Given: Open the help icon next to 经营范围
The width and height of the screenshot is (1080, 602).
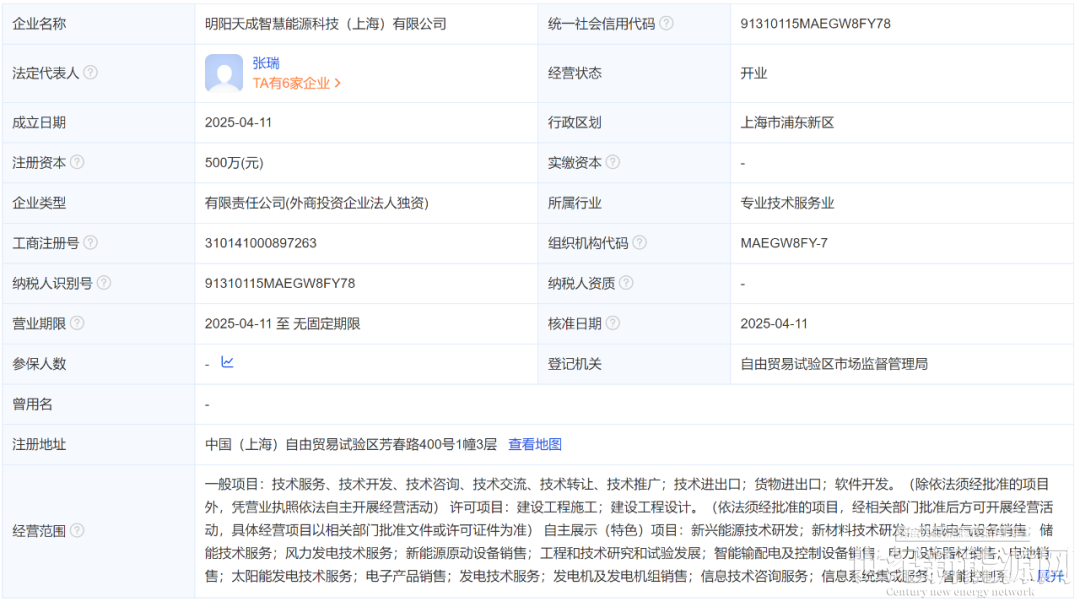Looking at the screenshot, I should 77,530.
